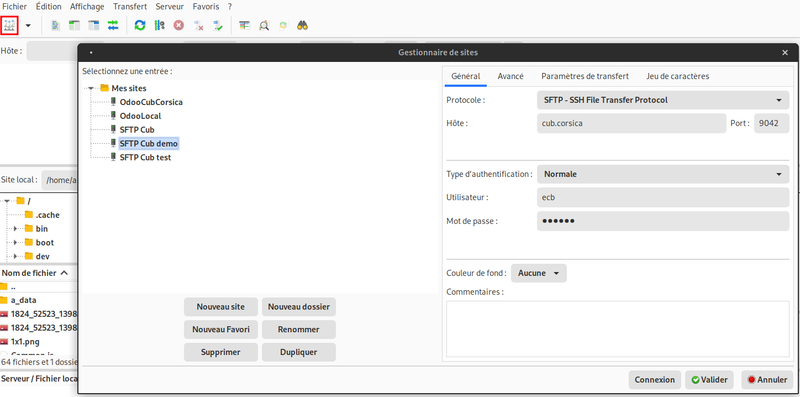Select the SFTP Cub test site entry
The height and width of the screenshot is (397, 800).
[145, 158]
